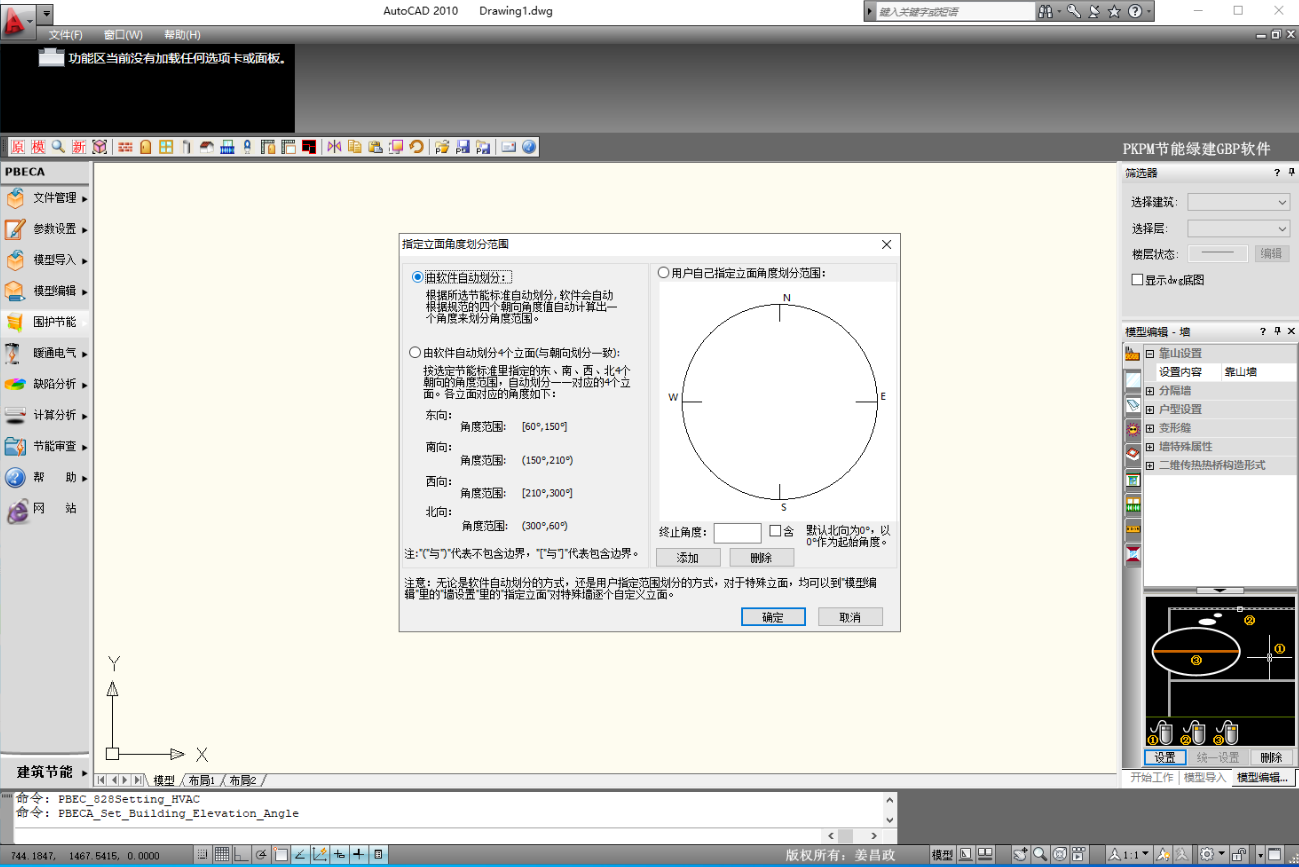Open 计算分析 in the PBECA sidebar
Viewport: 1299px width, 867px height.
coord(46,415)
